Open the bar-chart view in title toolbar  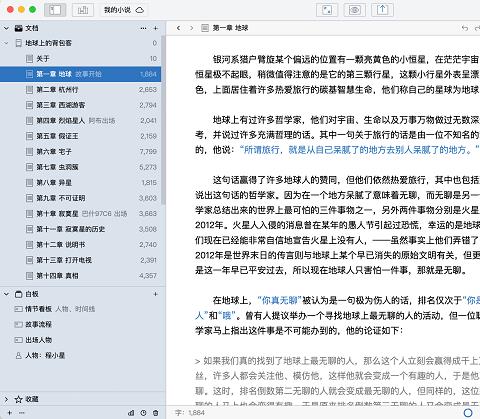click(x=83, y=10)
